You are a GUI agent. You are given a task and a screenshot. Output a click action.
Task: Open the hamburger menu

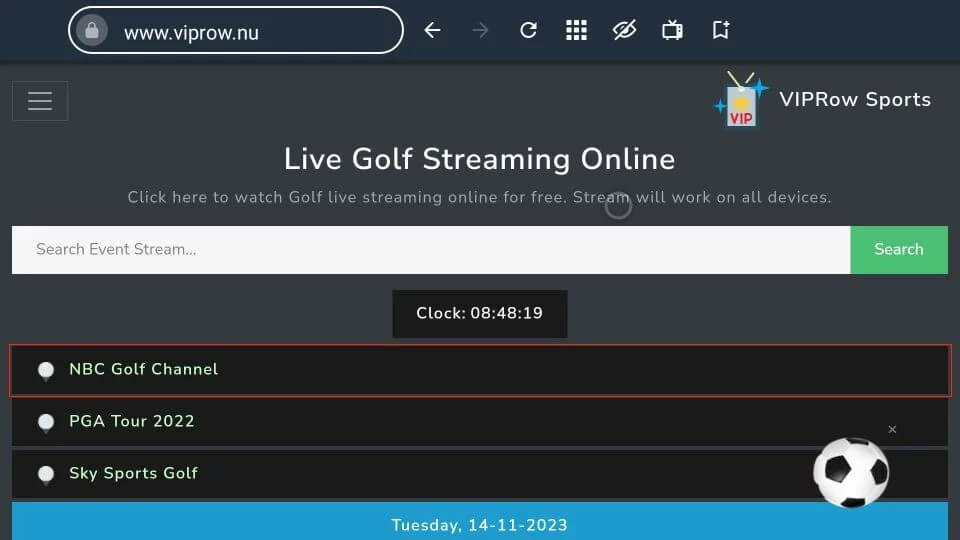point(40,101)
